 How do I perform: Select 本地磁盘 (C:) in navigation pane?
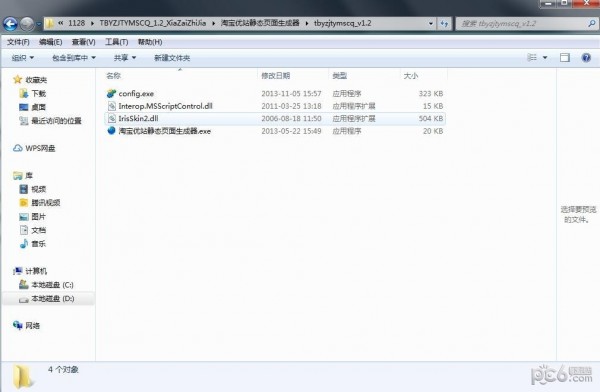(47, 285)
